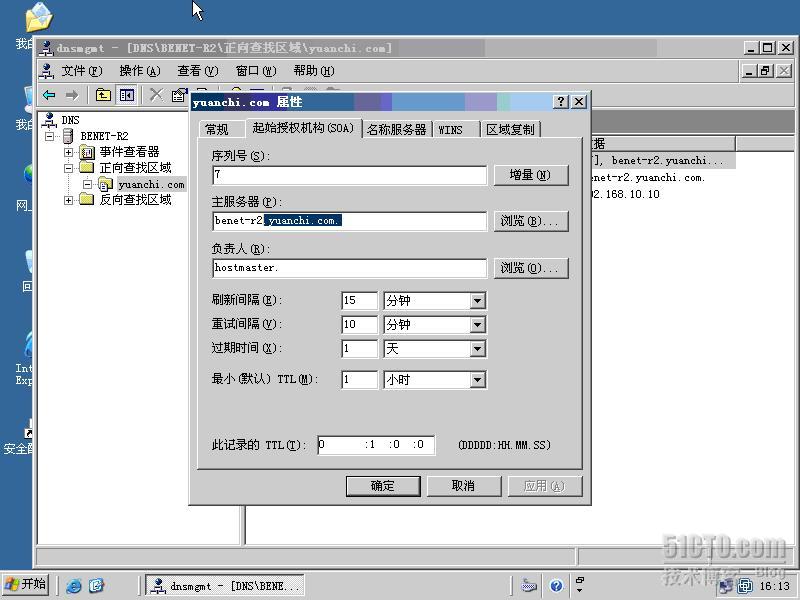Click the Delete X toolbar icon

(x=156, y=95)
